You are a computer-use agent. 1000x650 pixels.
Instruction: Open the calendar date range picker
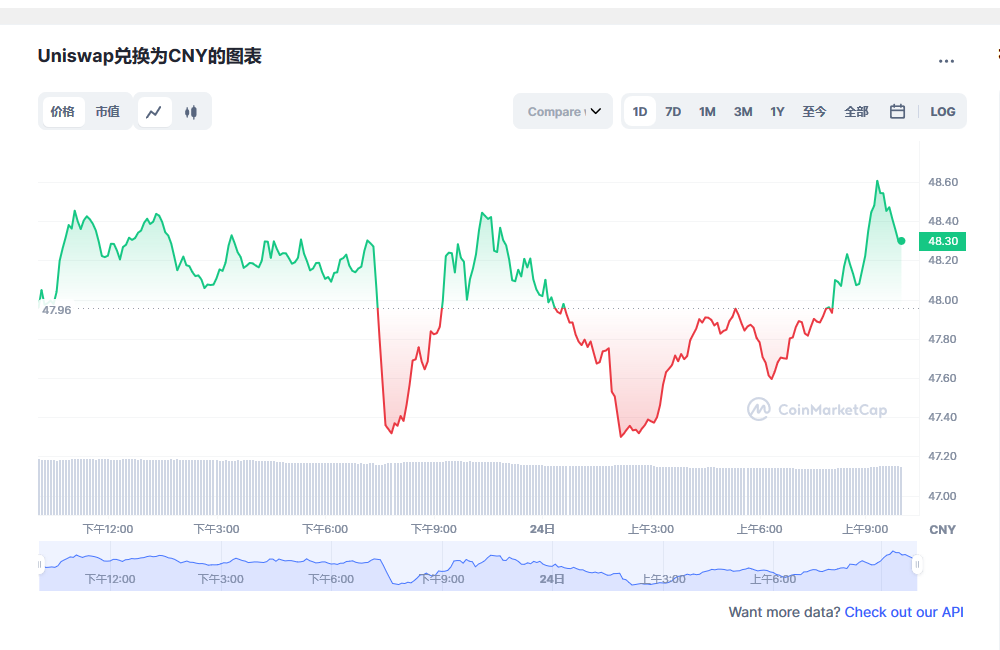(897, 112)
